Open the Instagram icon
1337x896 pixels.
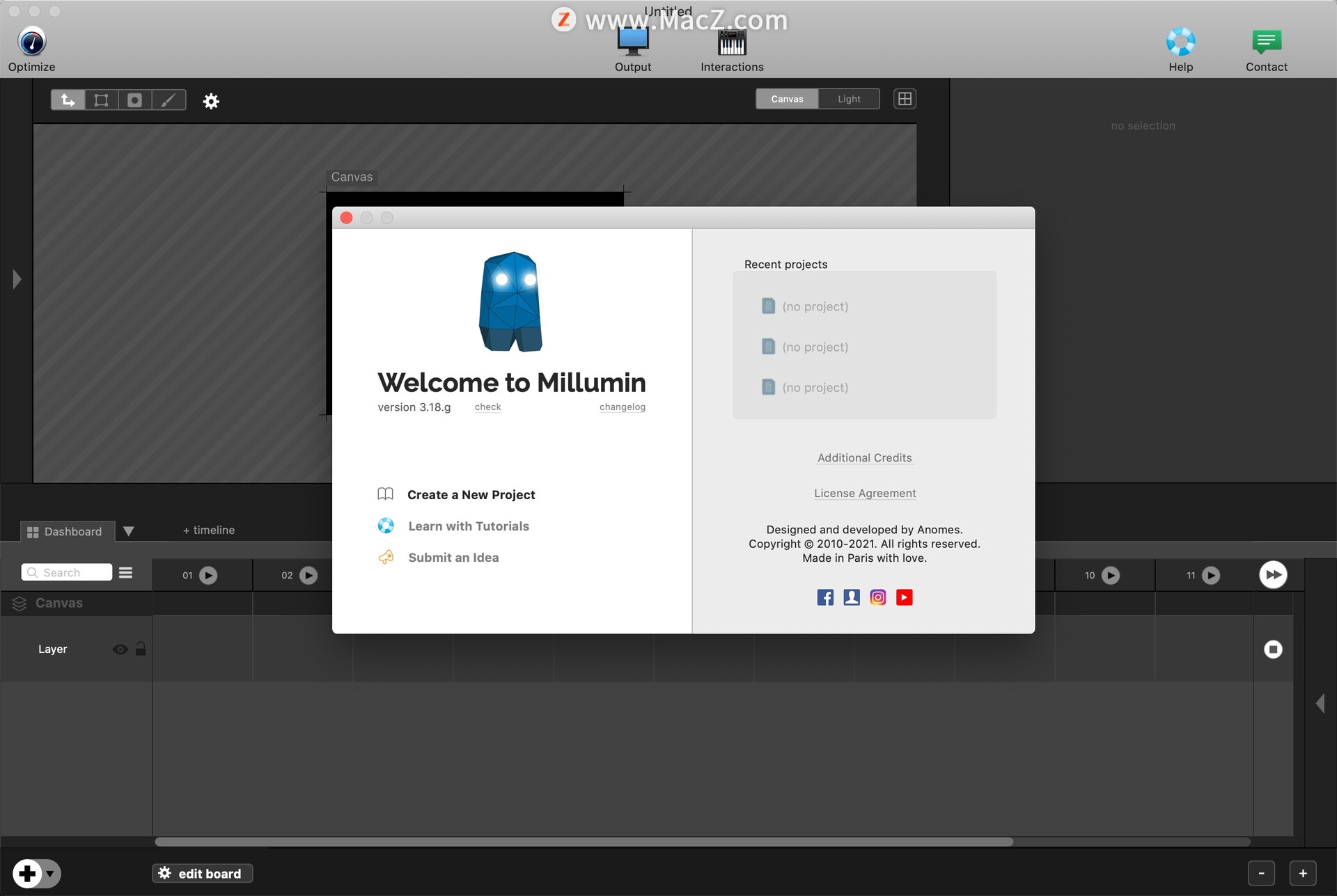click(878, 597)
